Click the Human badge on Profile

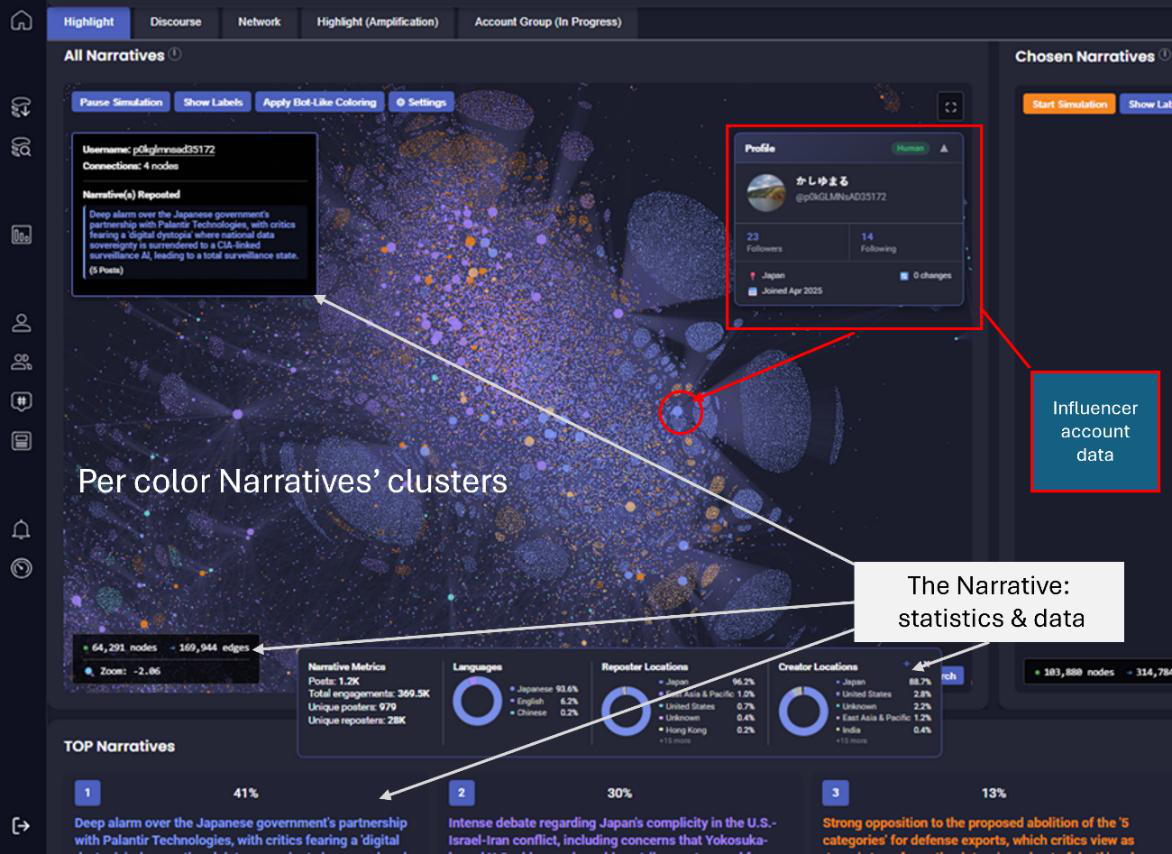click(x=910, y=149)
